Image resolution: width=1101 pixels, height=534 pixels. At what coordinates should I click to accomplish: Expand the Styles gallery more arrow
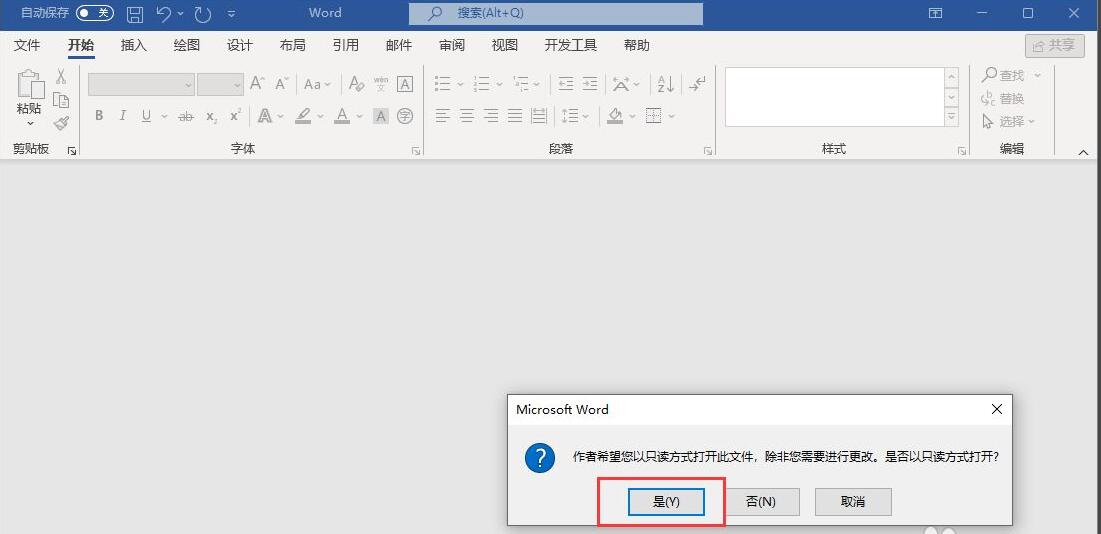pyautogui.click(x=951, y=117)
